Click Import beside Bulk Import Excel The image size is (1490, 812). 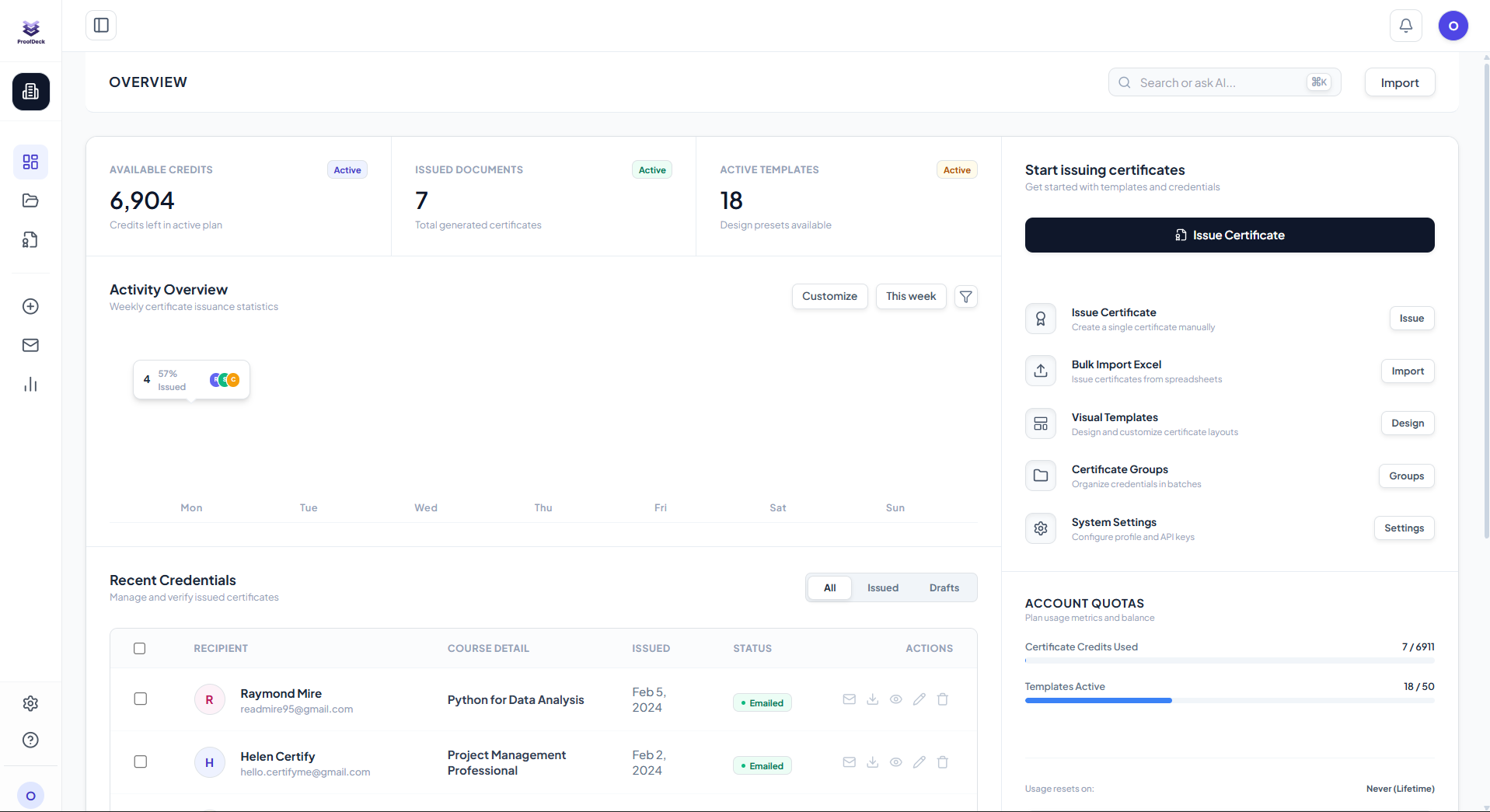pyautogui.click(x=1408, y=371)
